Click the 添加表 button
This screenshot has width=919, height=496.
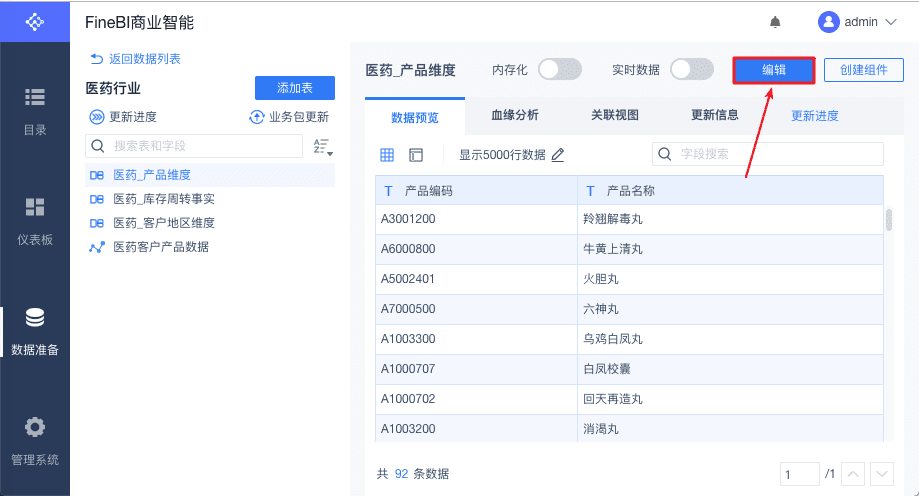point(295,88)
